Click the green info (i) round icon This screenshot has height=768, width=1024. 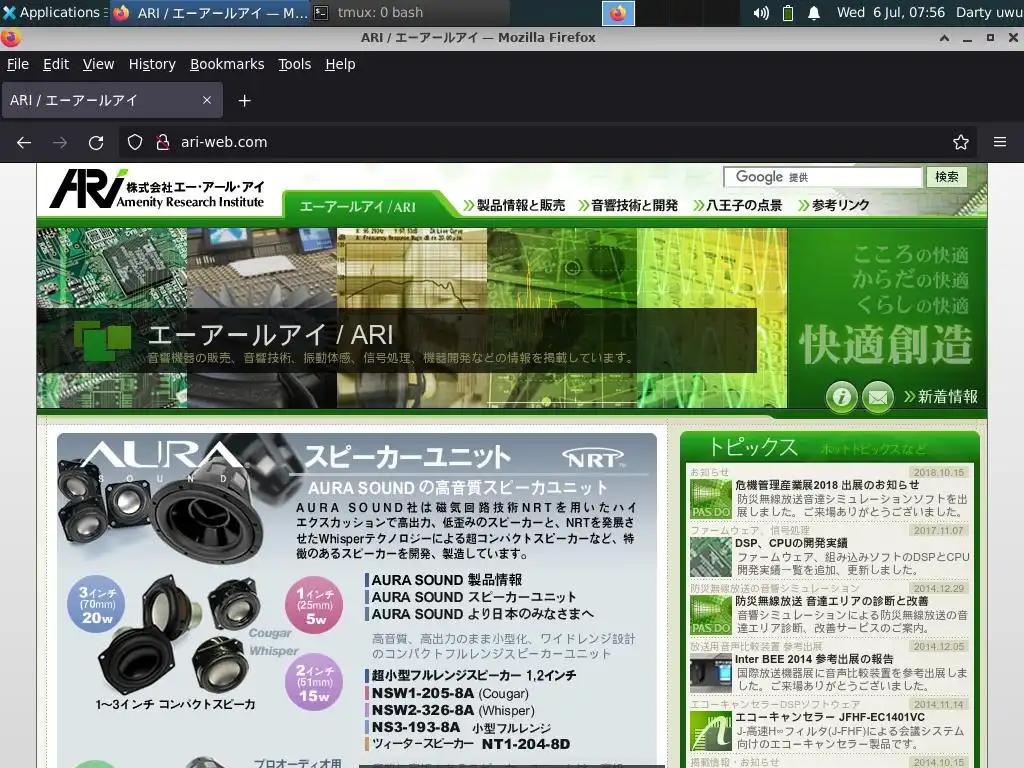842,396
